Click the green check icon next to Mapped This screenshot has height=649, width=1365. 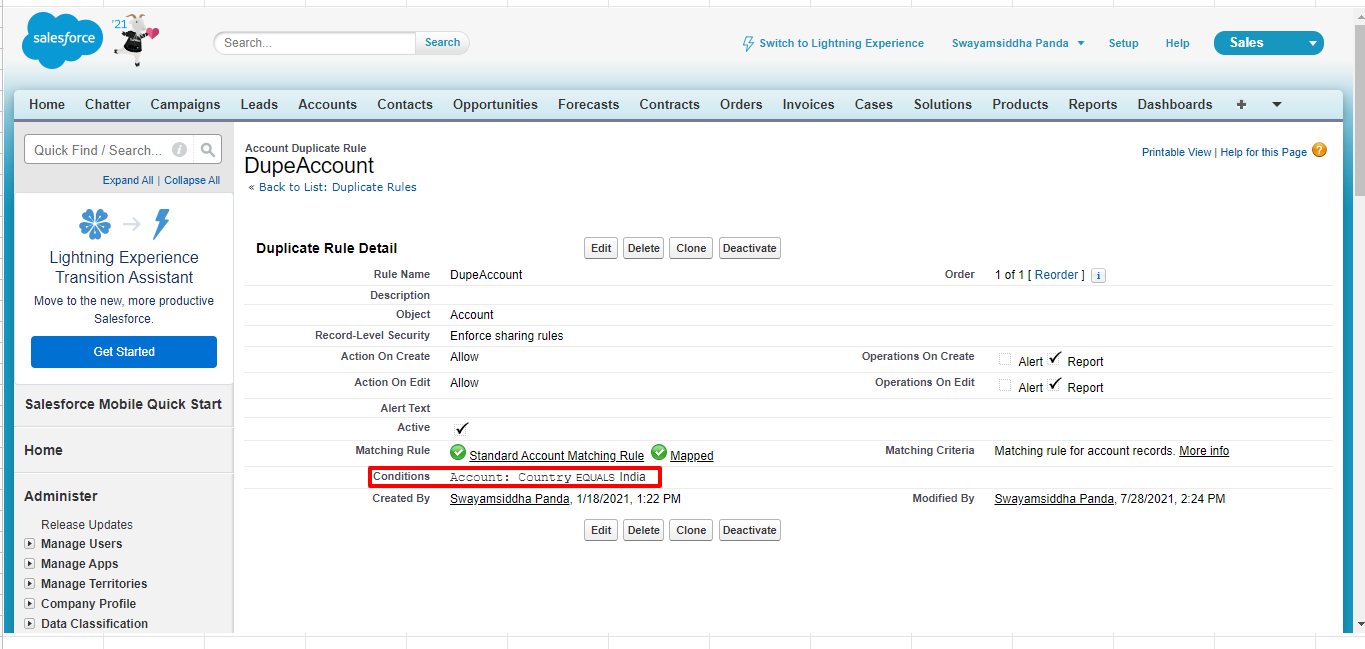(x=659, y=452)
